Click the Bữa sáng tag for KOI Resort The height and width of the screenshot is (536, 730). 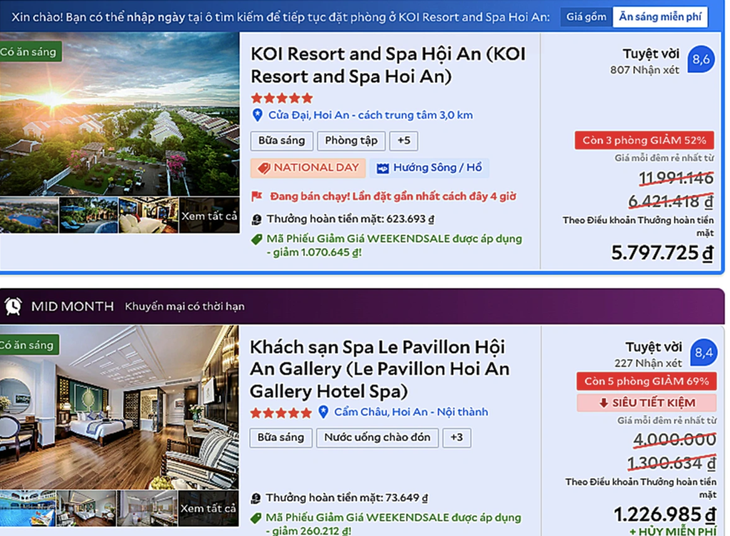pos(281,141)
